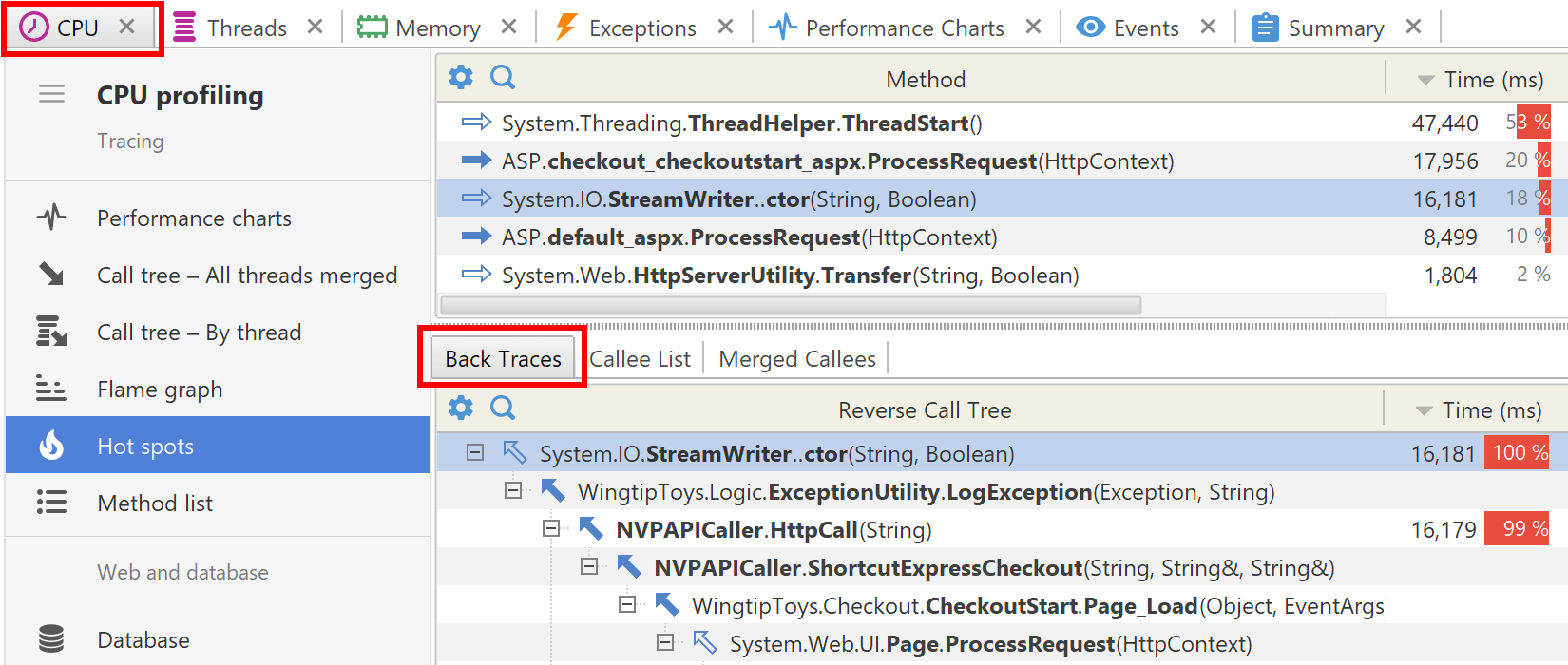Open Method table settings gear

tap(461, 77)
